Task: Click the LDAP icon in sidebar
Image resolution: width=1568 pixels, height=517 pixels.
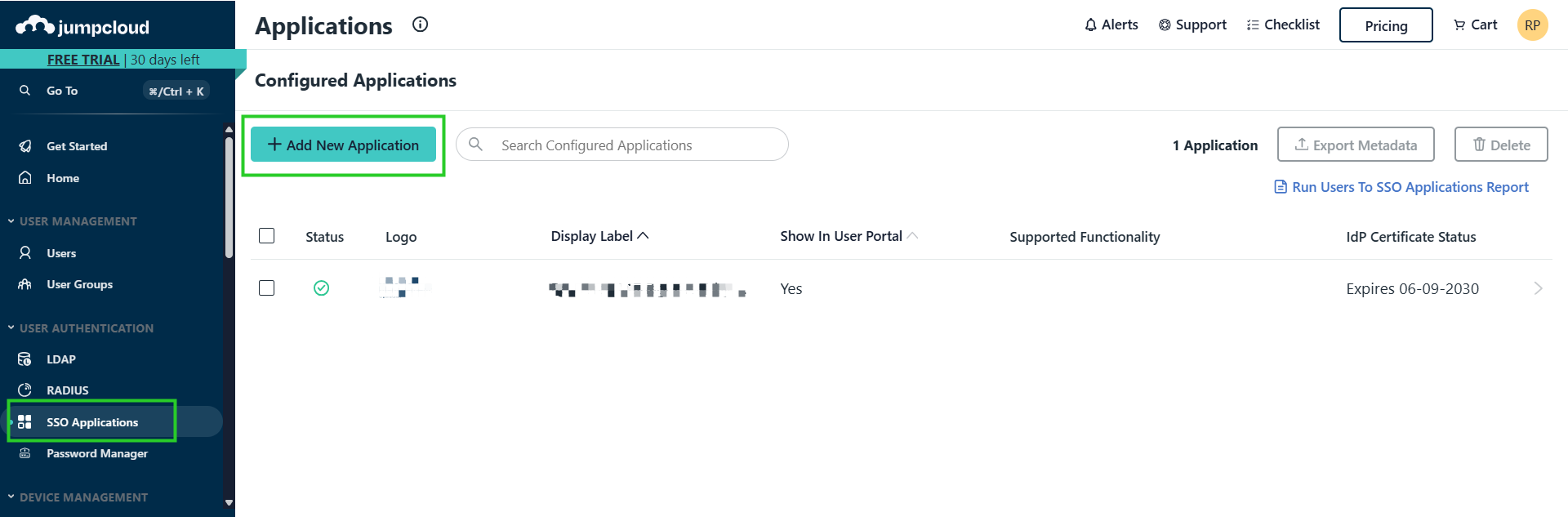Action: click(x=25, y=359)
